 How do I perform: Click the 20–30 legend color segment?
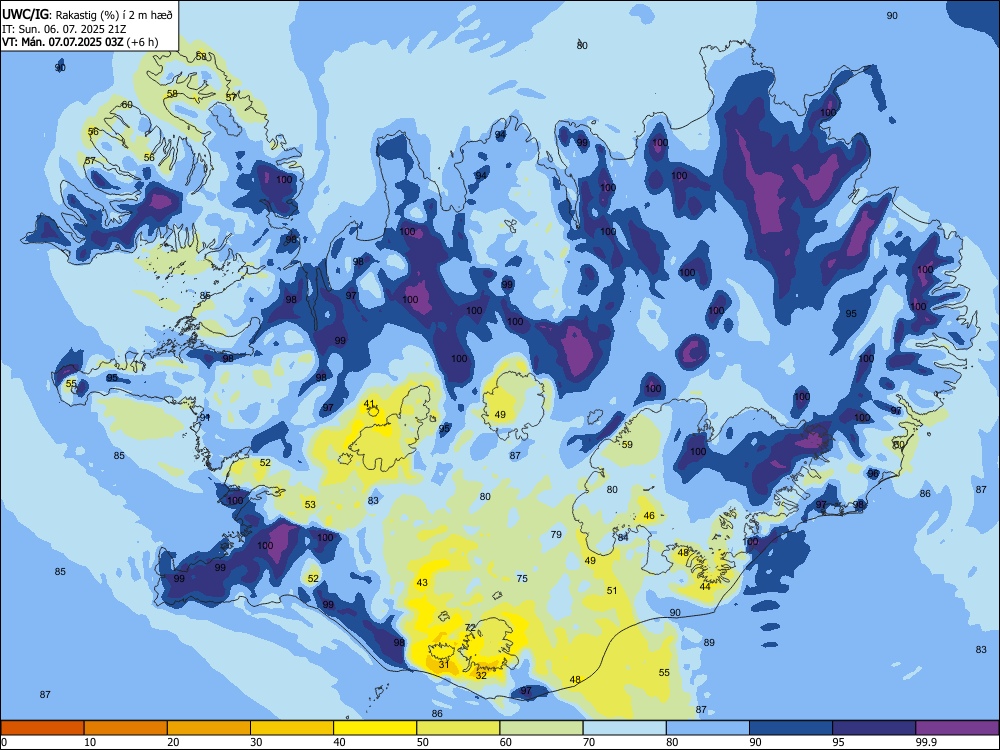(x=209, y=728)
